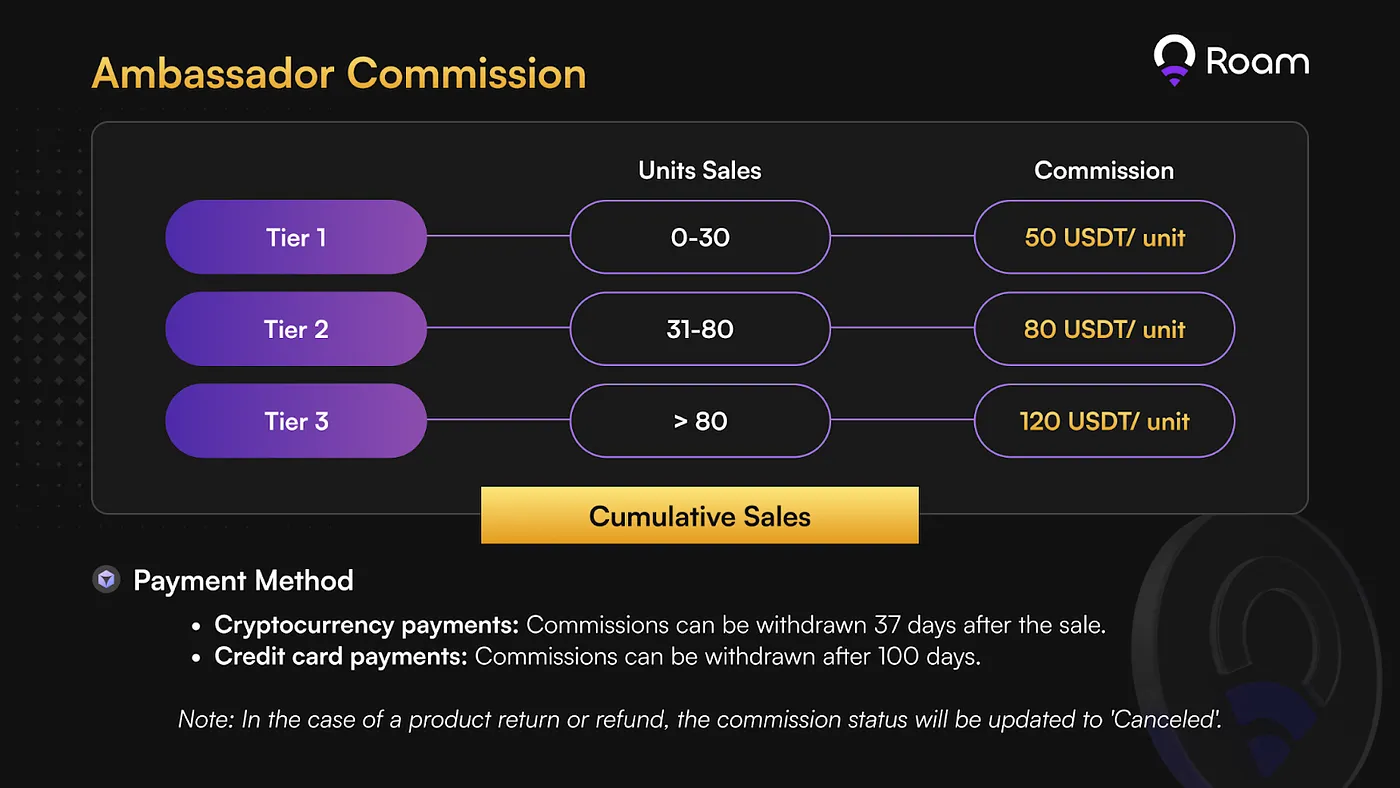Select the Tier 1 pill
The width and height of the screenshot is (1400, 788).
click(x=296, y=237)
